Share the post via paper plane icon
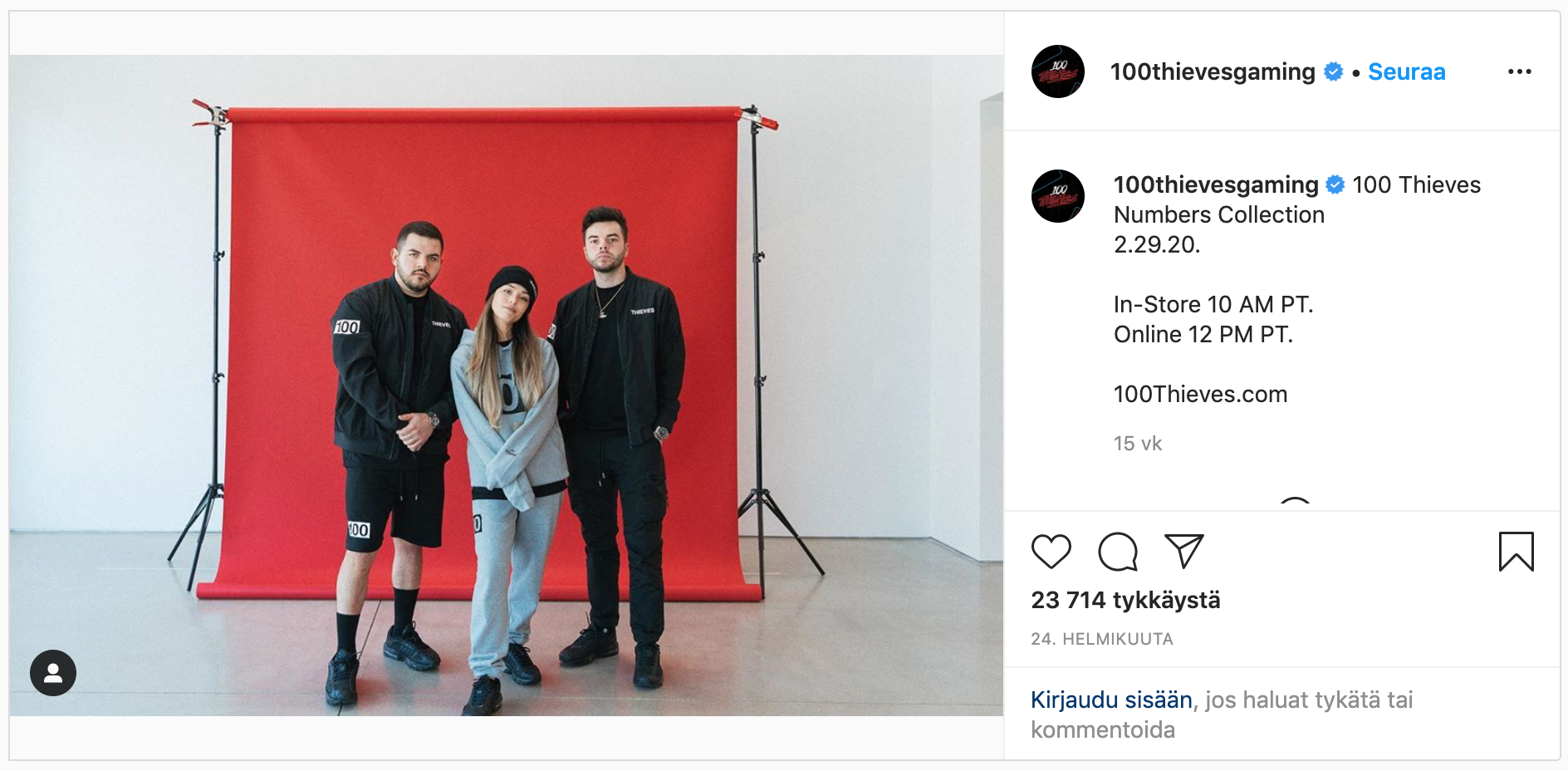 1184,551
